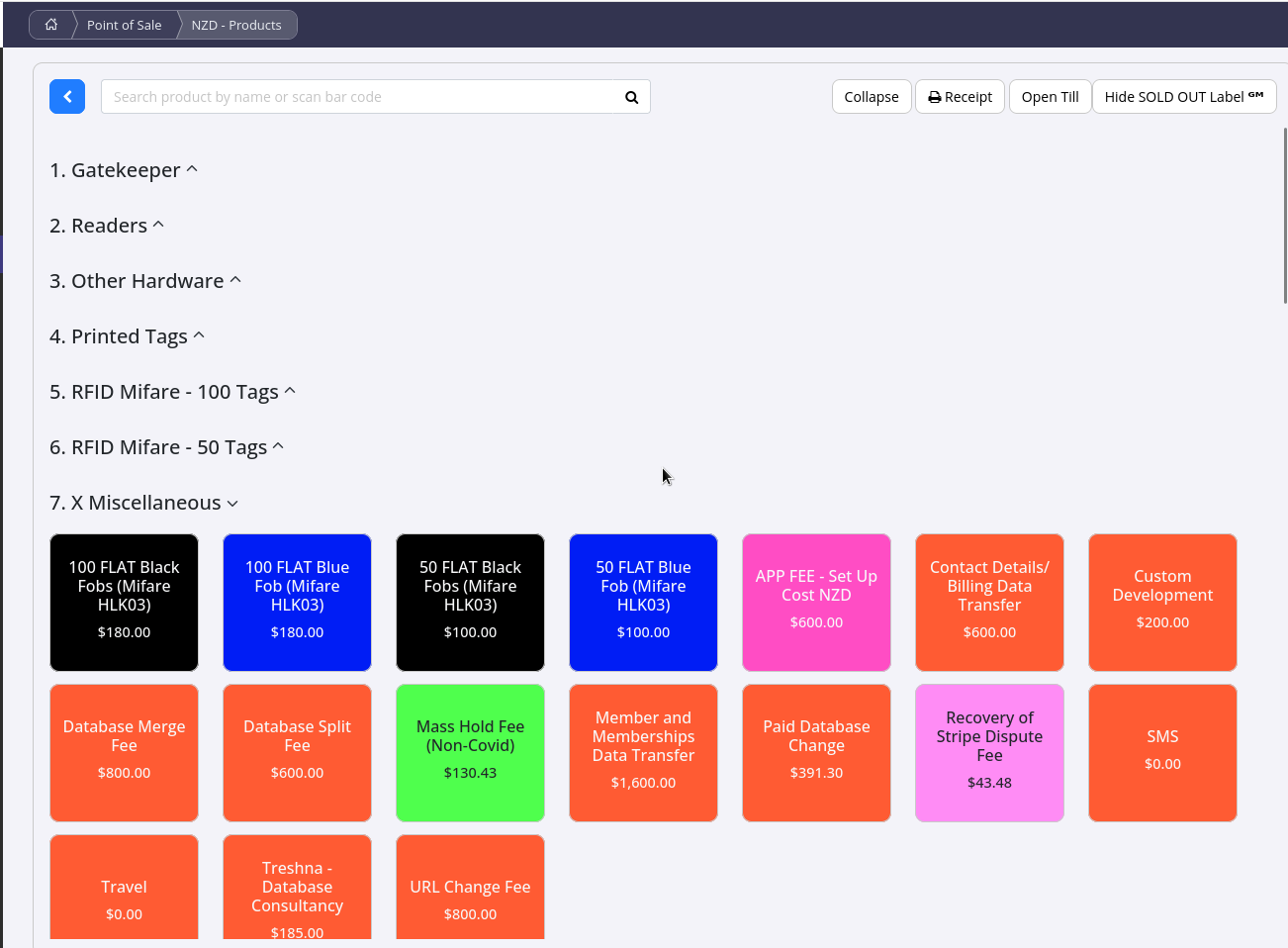This screenshot has height=948, width=1288.
Task: Expand the 2. Readers section
Action: [107, 226]
